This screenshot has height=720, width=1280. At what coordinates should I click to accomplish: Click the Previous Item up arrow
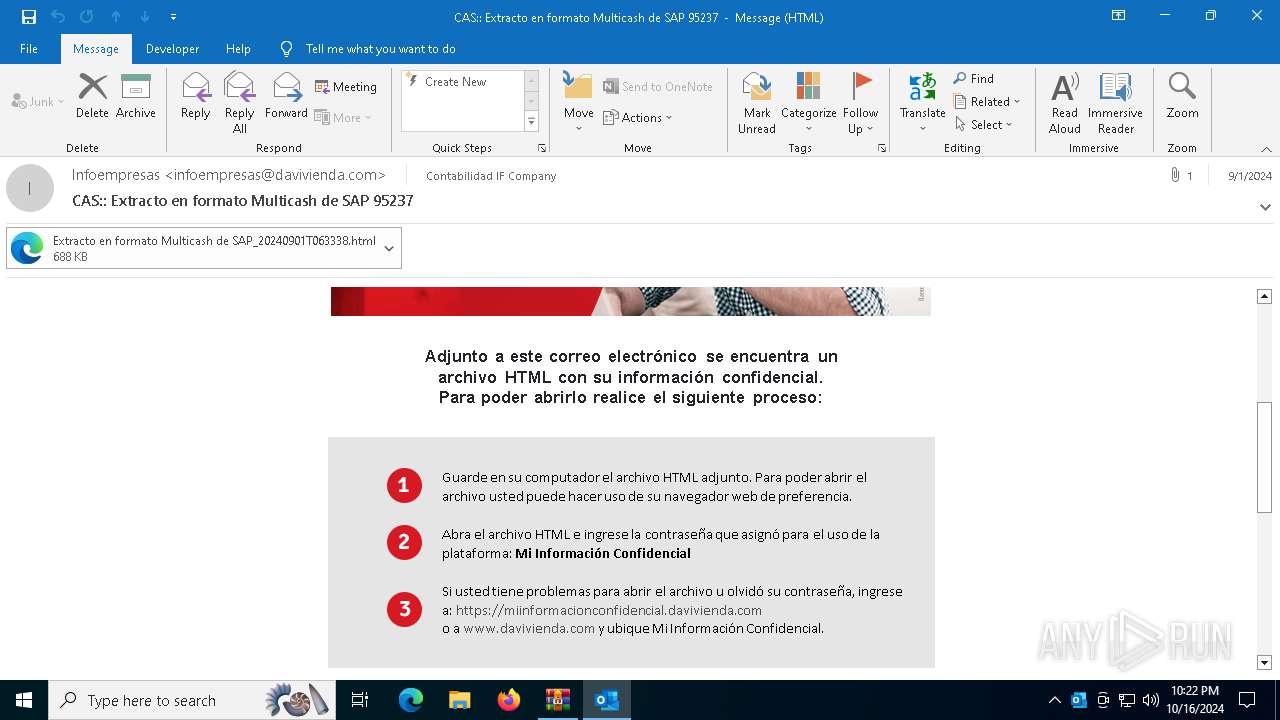click(116, 17)
